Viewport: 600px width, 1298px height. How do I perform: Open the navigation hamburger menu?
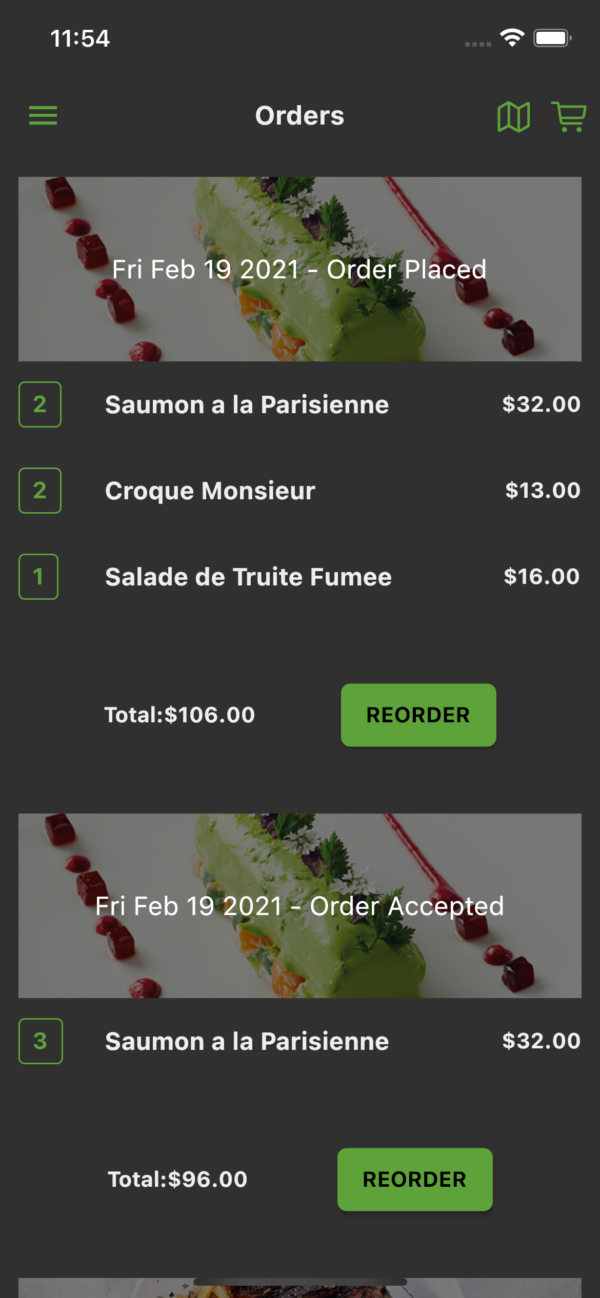pyautogui.click(x=43, y=115)
